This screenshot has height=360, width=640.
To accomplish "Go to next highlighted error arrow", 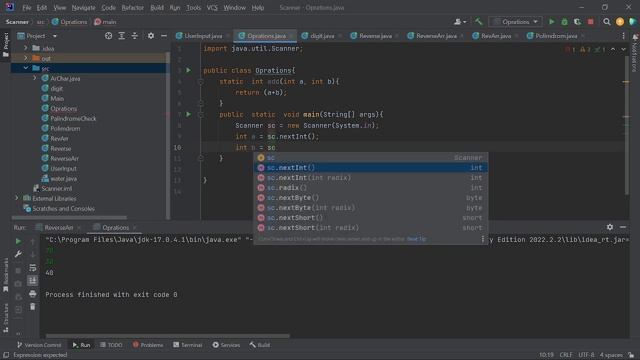I will (x=623, y=49).
